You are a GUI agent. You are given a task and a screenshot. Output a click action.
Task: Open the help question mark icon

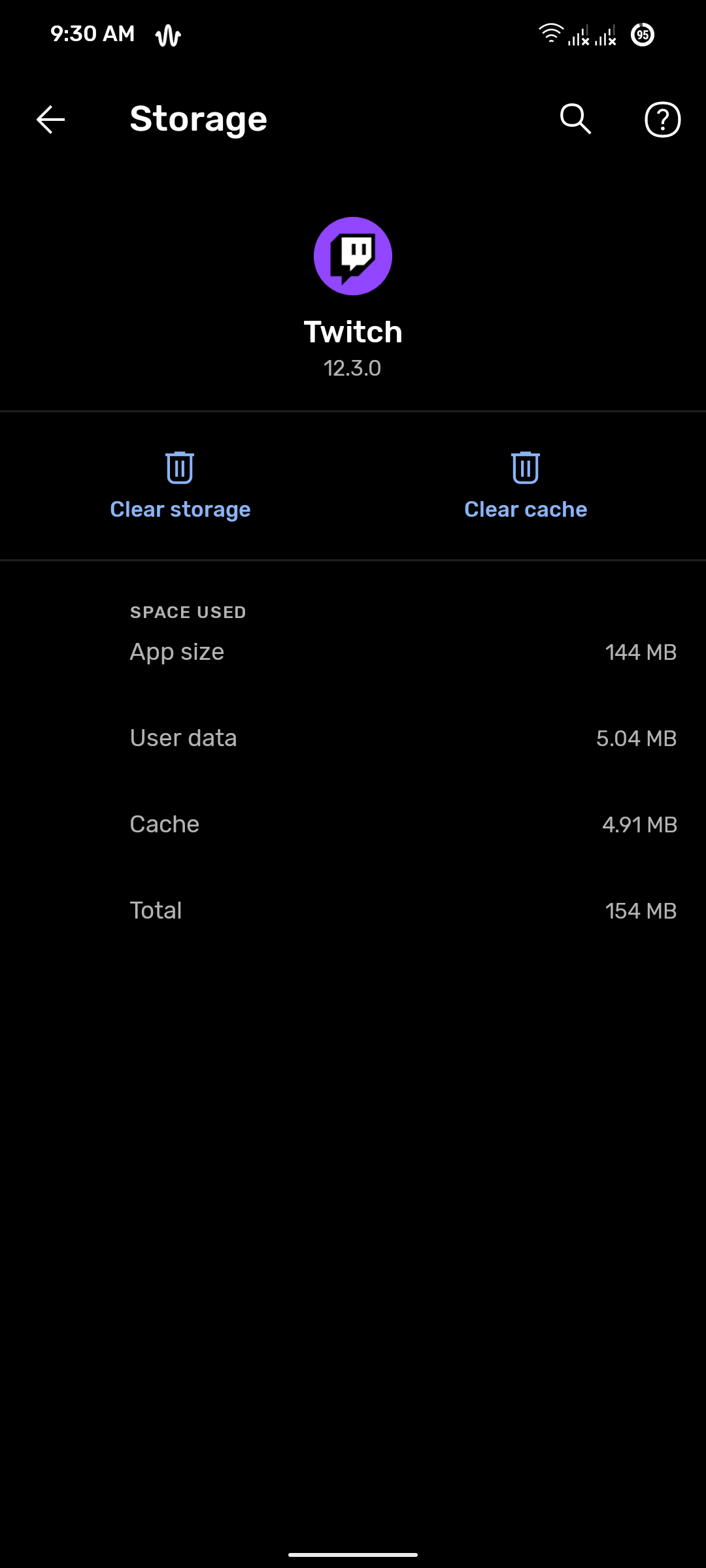[x=662, y=120]
